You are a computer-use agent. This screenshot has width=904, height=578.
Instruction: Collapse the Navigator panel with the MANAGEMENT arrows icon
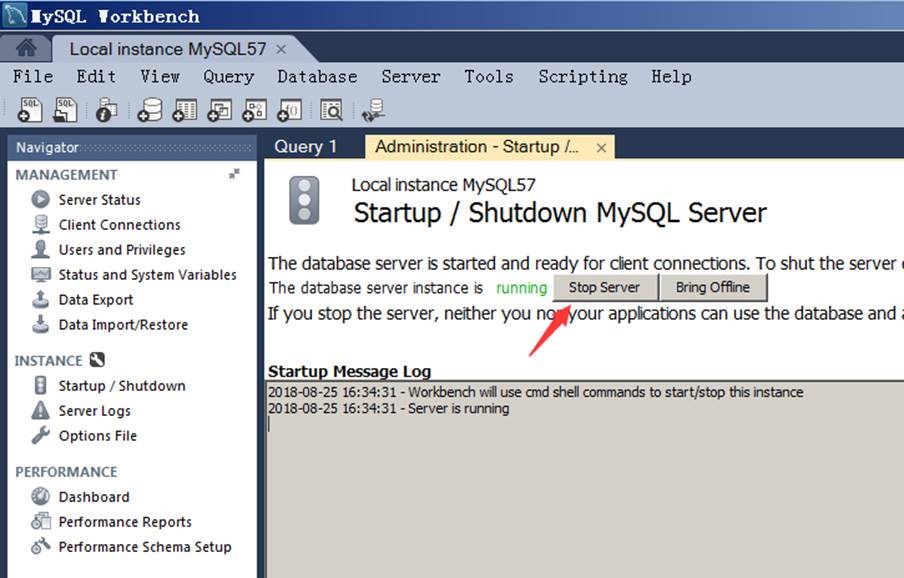(x=234, y=173)
